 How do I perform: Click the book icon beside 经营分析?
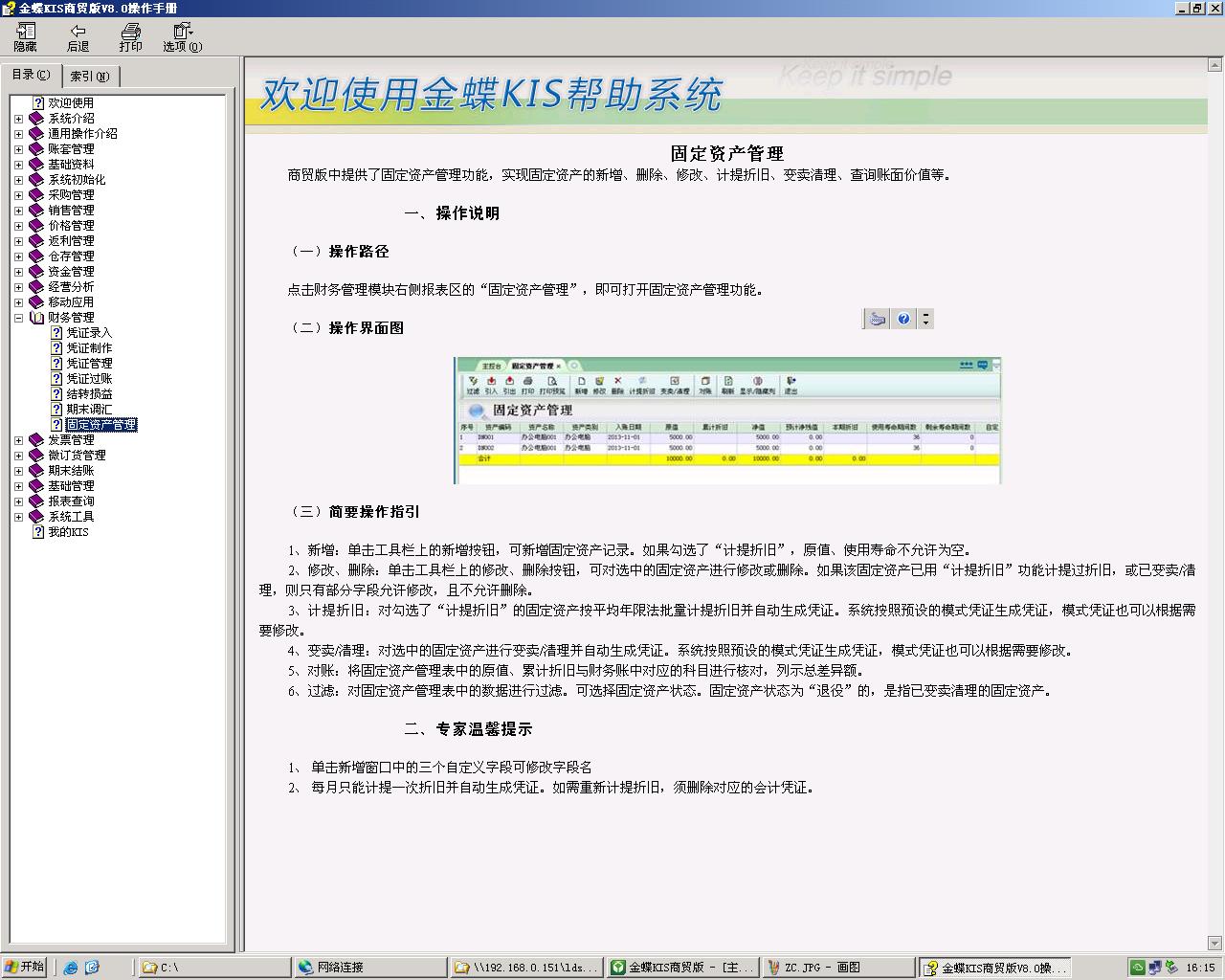coord(36,287)
